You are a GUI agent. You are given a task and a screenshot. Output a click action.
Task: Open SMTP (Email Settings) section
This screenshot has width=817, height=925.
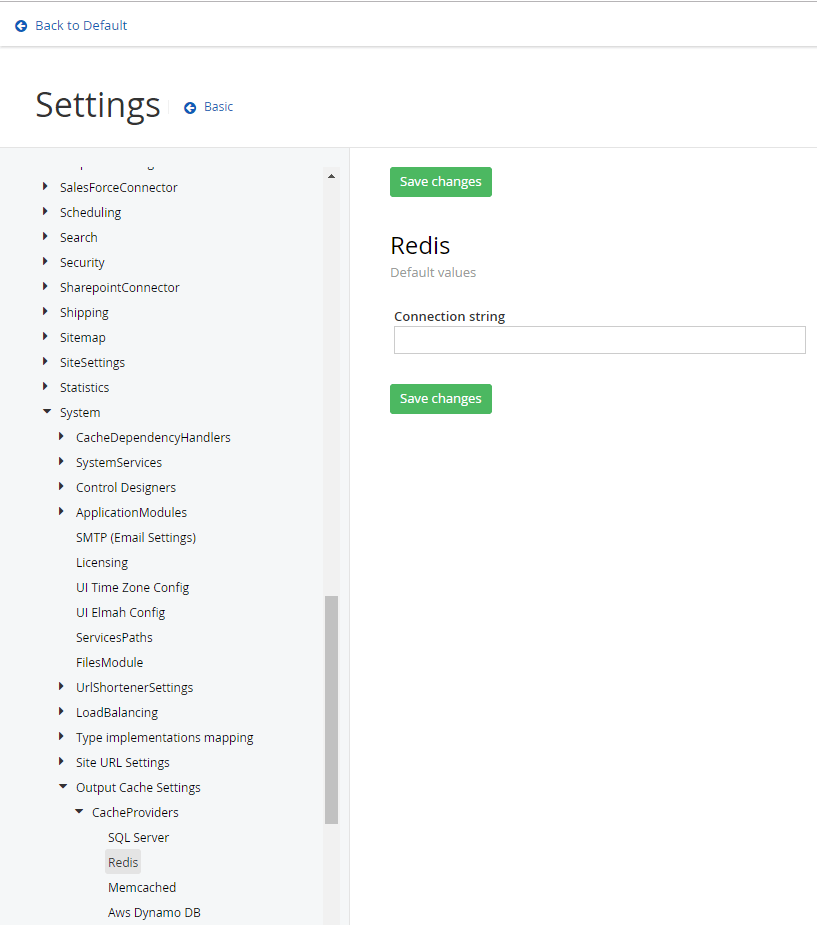click(136, 537)
